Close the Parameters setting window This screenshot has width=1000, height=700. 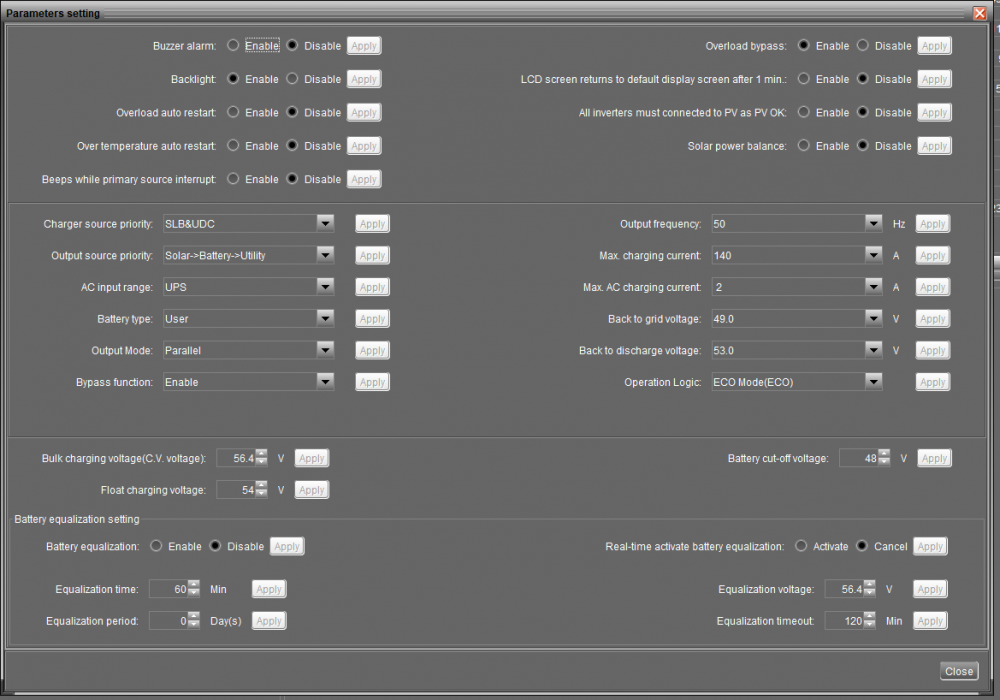pos(980,13)
